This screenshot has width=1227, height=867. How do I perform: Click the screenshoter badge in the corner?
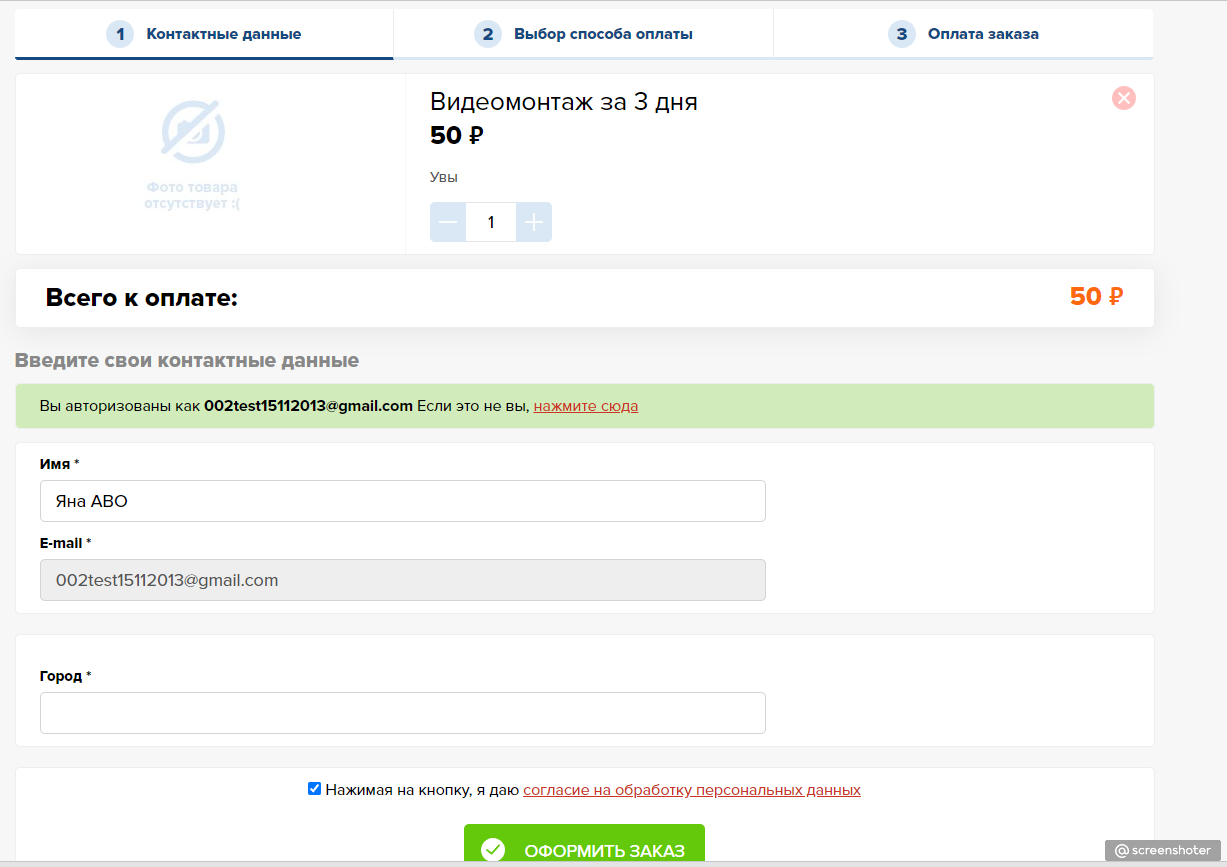tap(1162, 850)
